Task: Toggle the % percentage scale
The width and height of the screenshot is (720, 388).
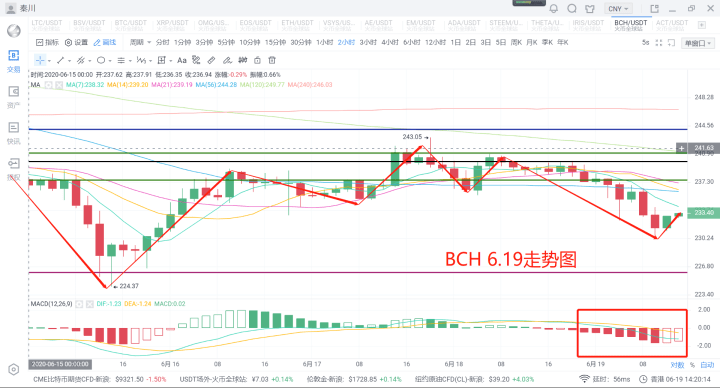Action: (692, 365)
